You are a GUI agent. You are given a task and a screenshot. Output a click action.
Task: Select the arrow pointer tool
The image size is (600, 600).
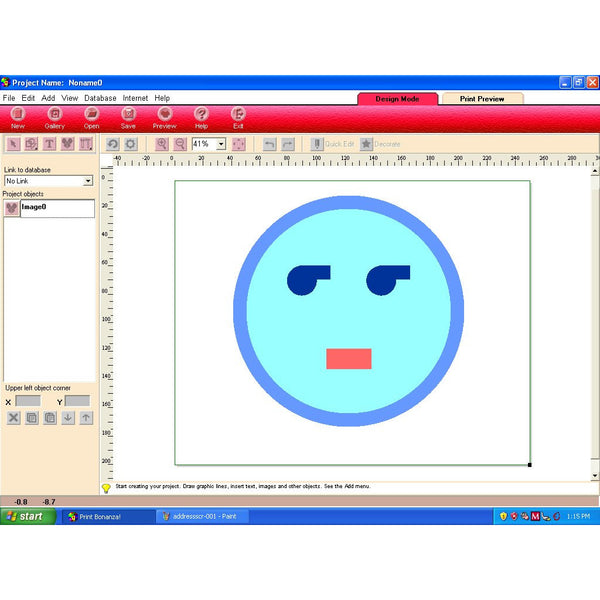(x=13, y=144)
